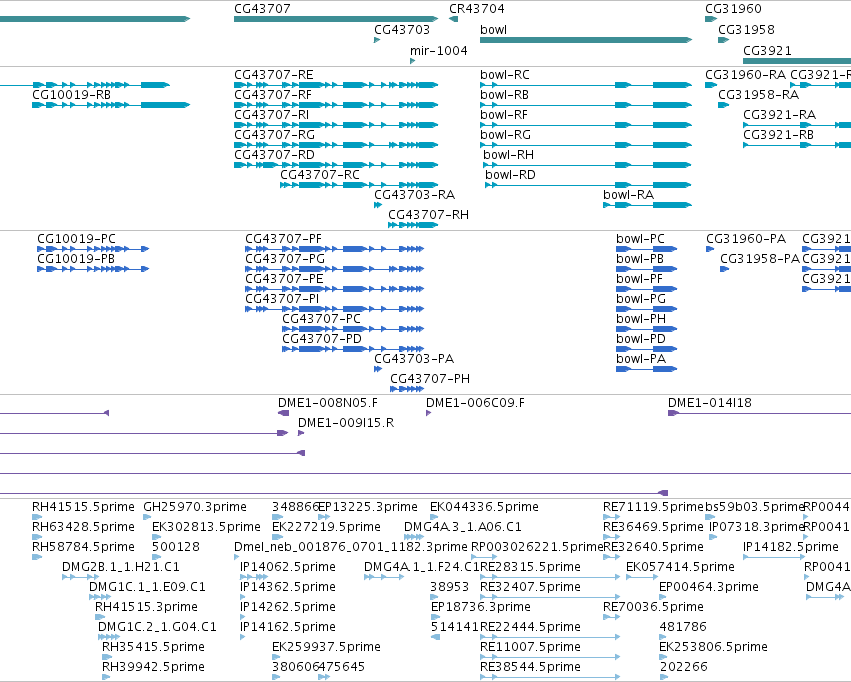Viewport: 851px width, 682px height.
Task: Click CG43707-RD transcript label
Action: (x=274, y=155)
